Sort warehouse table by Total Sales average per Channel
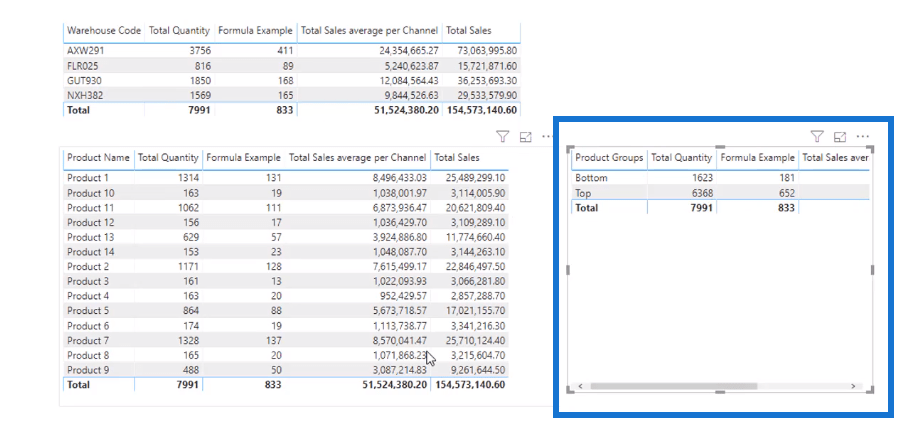Image resolution: width=907 pixels, height=446 pixels. (369, 31)
